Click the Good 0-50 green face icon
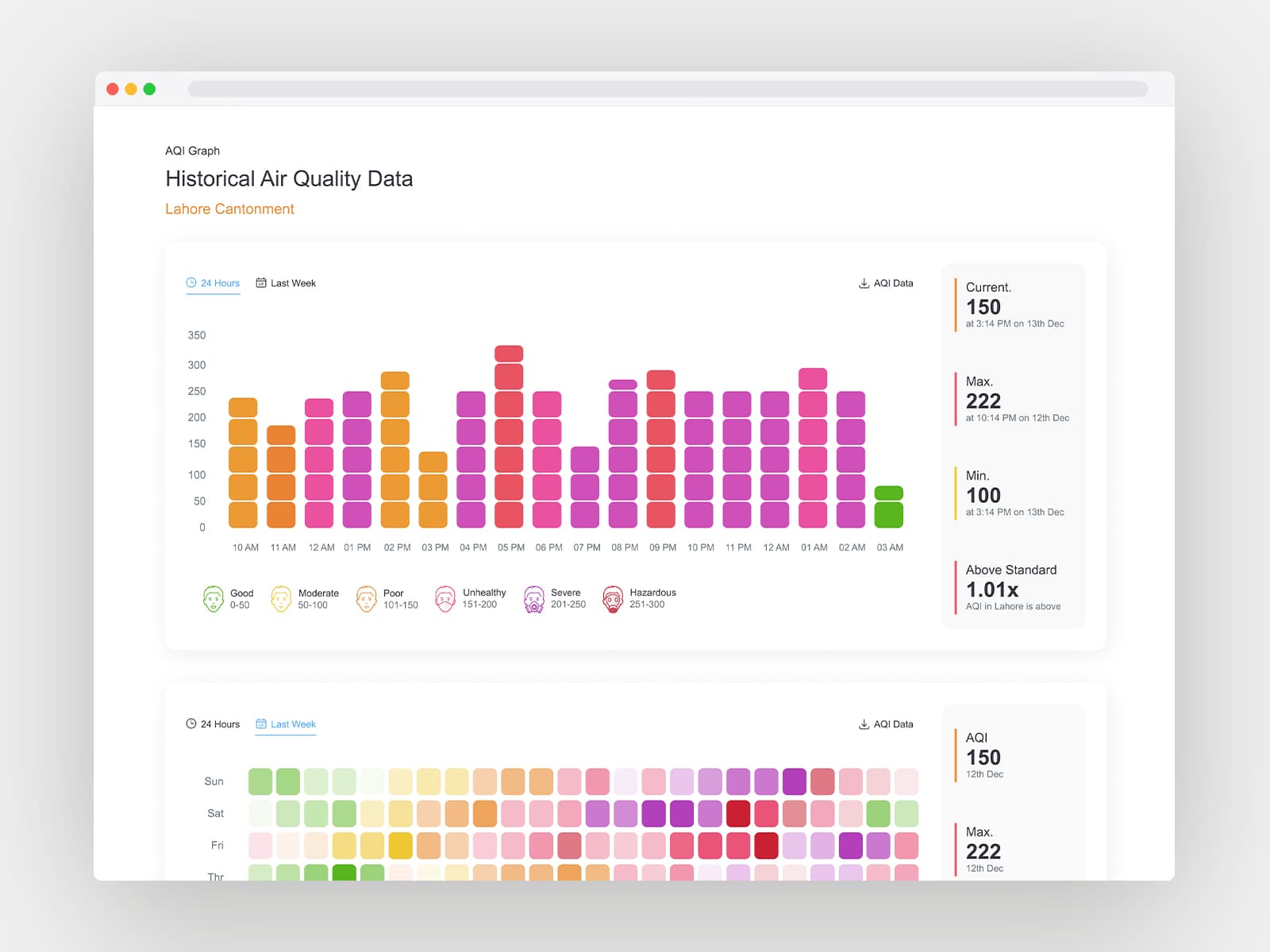 pos(213,599)
